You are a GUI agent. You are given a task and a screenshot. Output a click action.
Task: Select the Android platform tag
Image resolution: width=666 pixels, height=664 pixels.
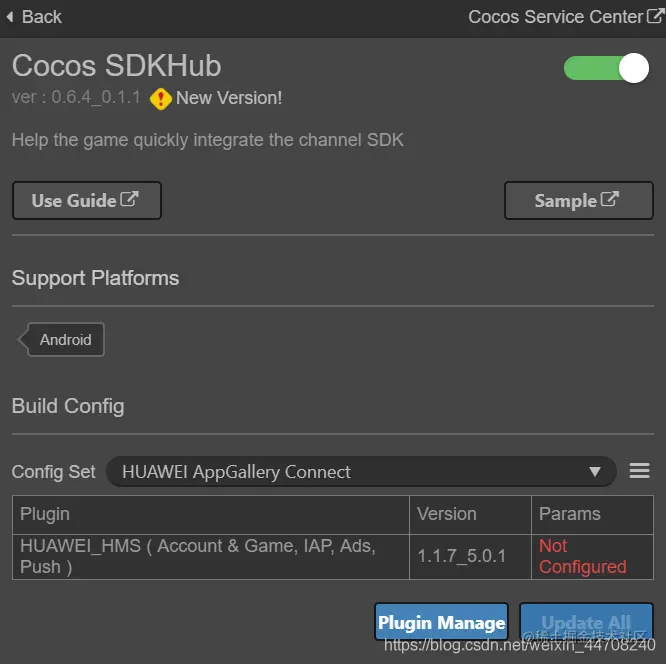pyautogui.click(x=62, y=339)
